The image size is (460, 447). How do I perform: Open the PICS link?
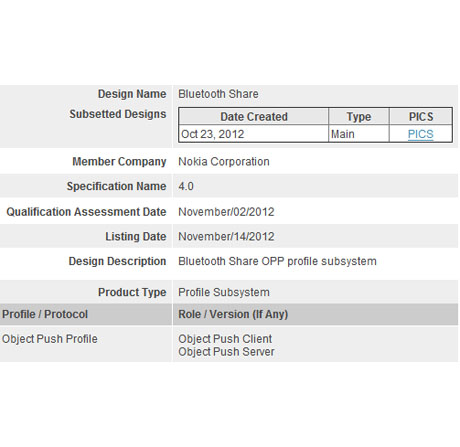420,134
